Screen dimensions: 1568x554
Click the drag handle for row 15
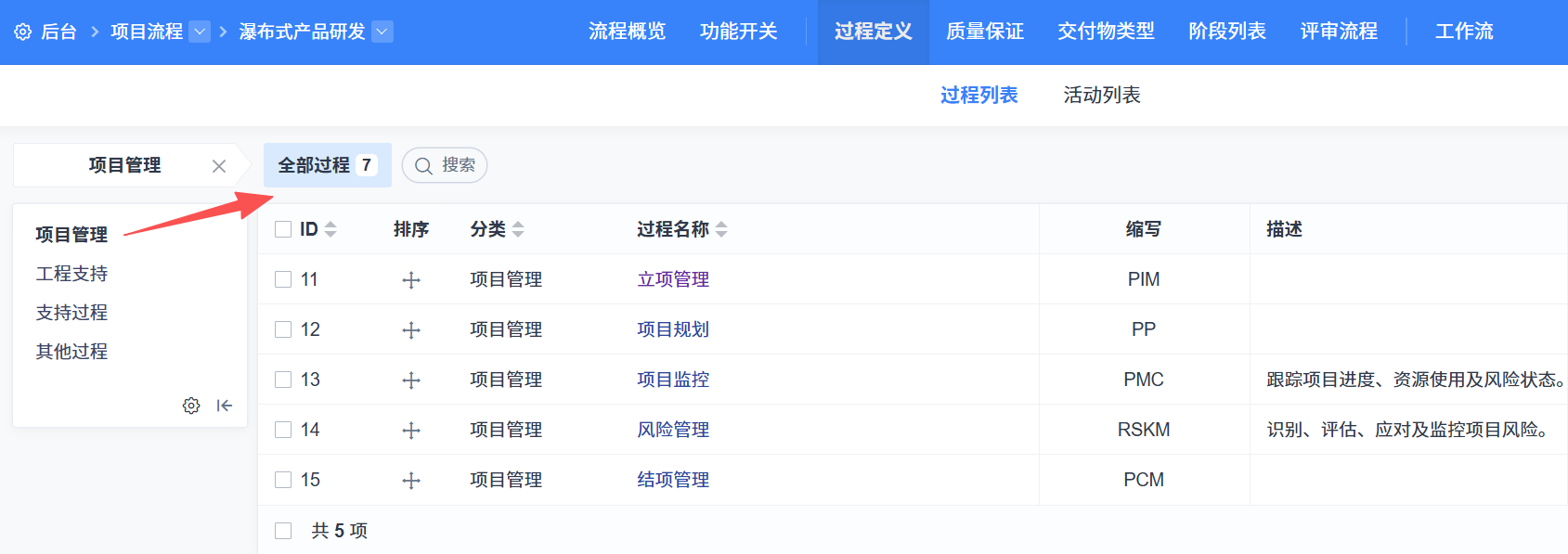411,481
